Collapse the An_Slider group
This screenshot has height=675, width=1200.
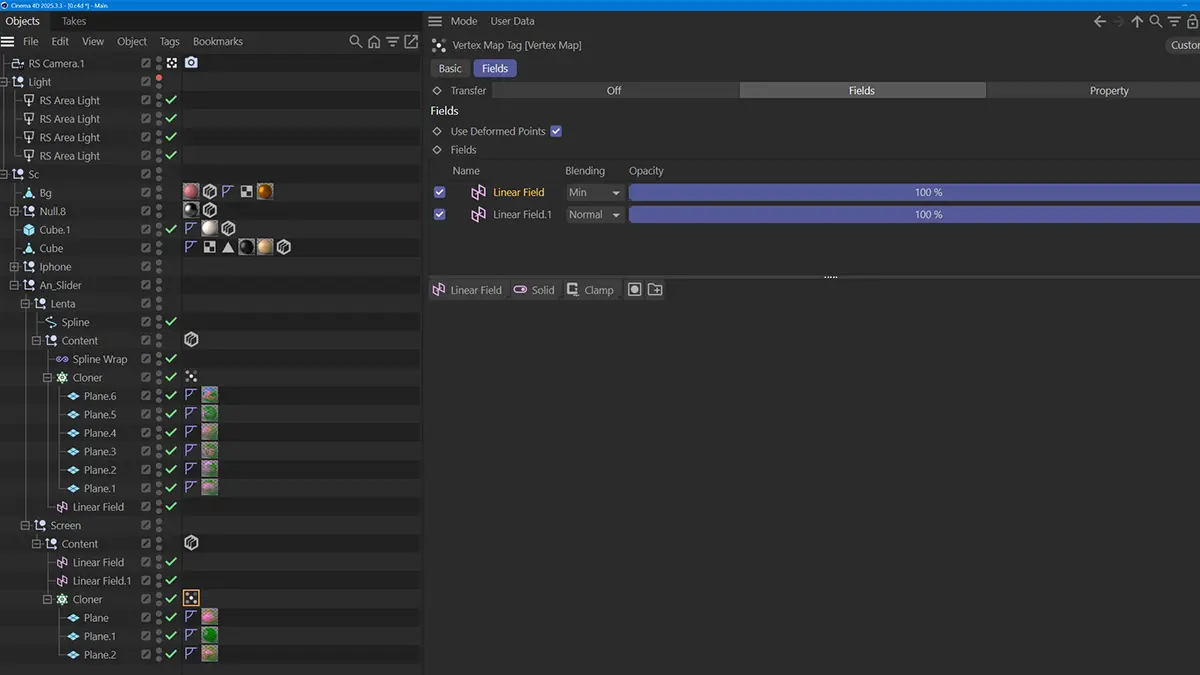[15, 285]
